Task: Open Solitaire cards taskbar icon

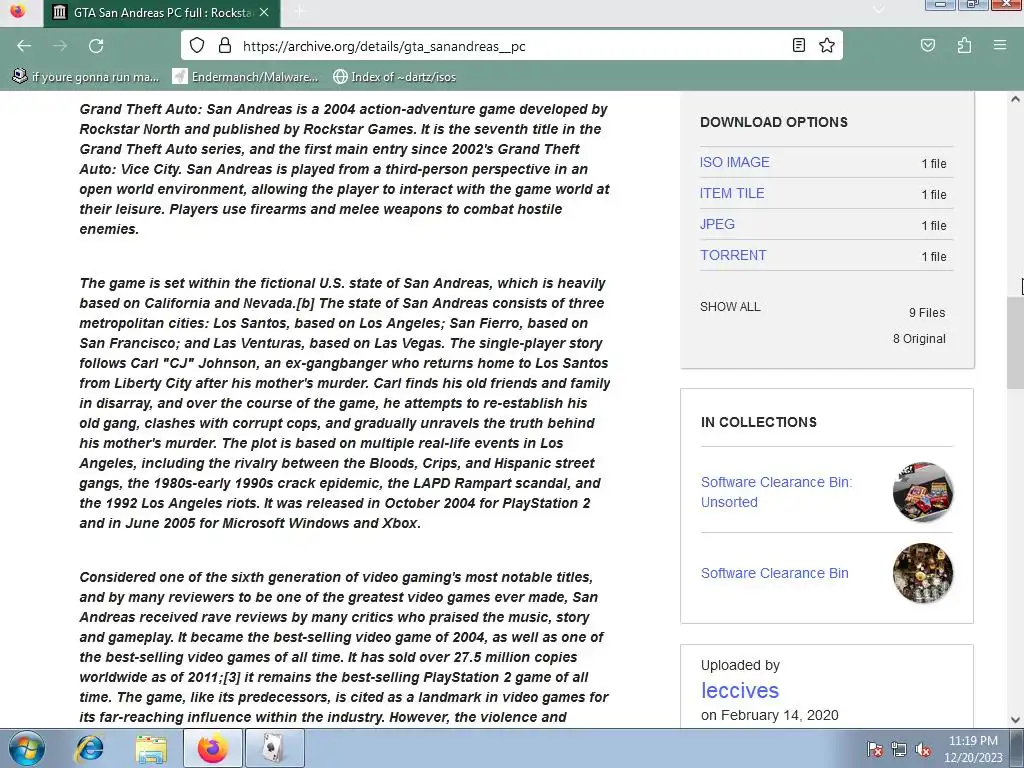Action: tap(274, 748)
